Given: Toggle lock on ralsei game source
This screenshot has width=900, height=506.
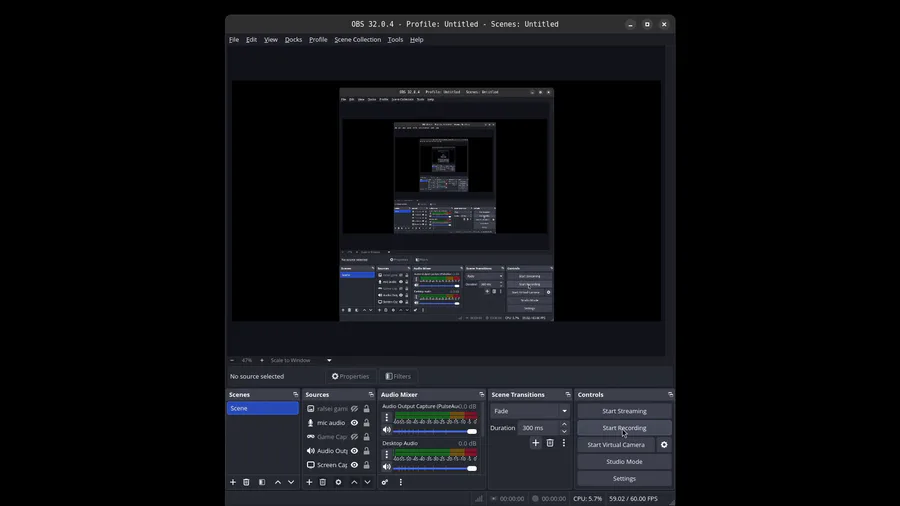Looking at the screenshot, I should click(x=367, y=409).
